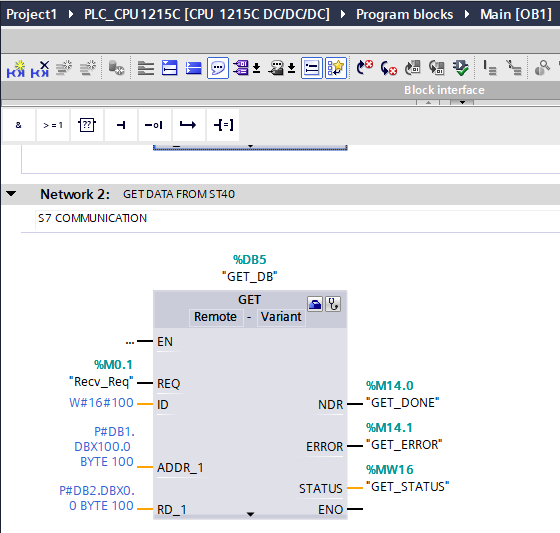Image resolution: width=560 pixels, height=533 pixels.
Task: Select the "GET_ERROR" output tag
Action: click(404, 445)
